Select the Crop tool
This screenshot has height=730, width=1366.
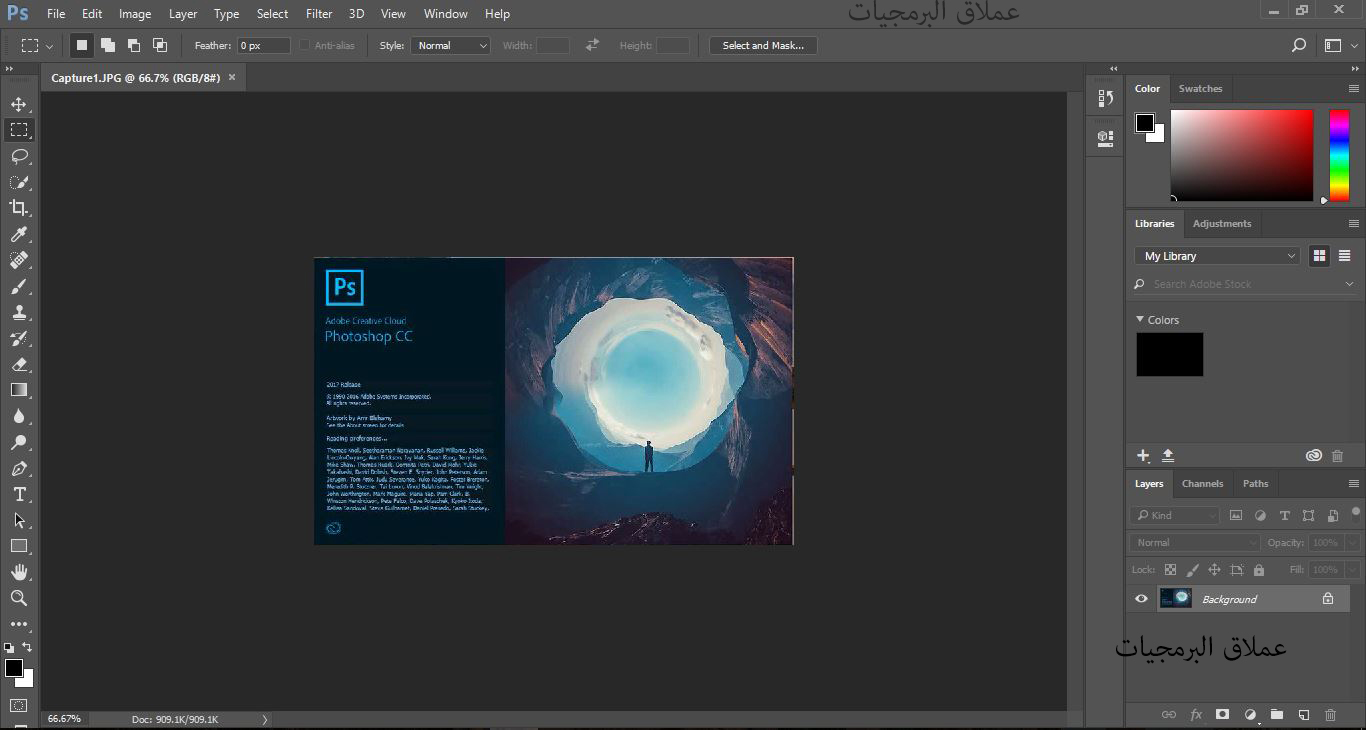pos(19,208)
